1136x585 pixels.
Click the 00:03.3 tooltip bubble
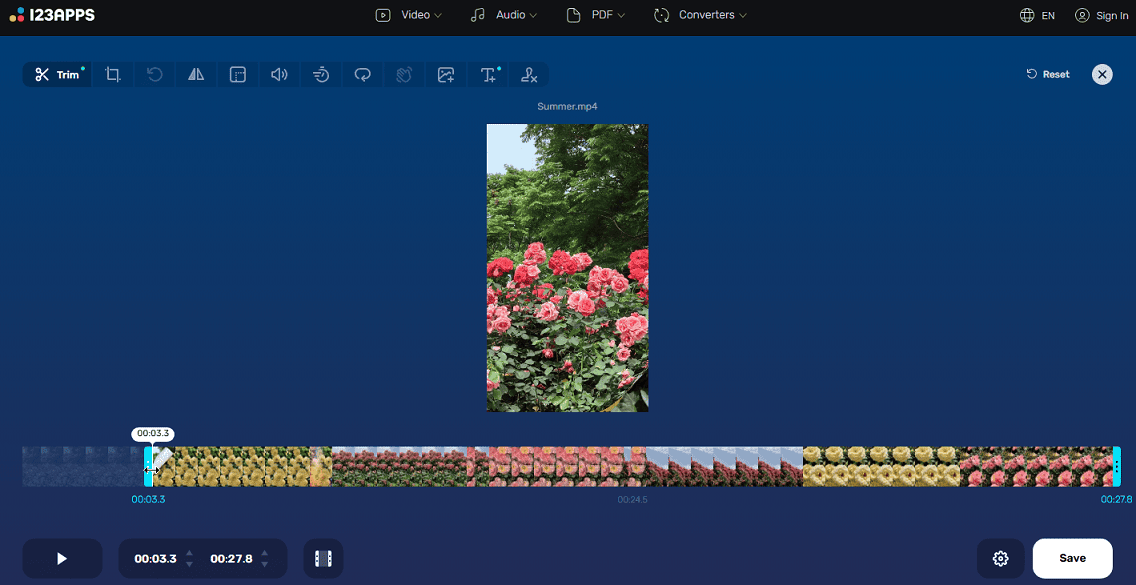[x=152, y=433]
